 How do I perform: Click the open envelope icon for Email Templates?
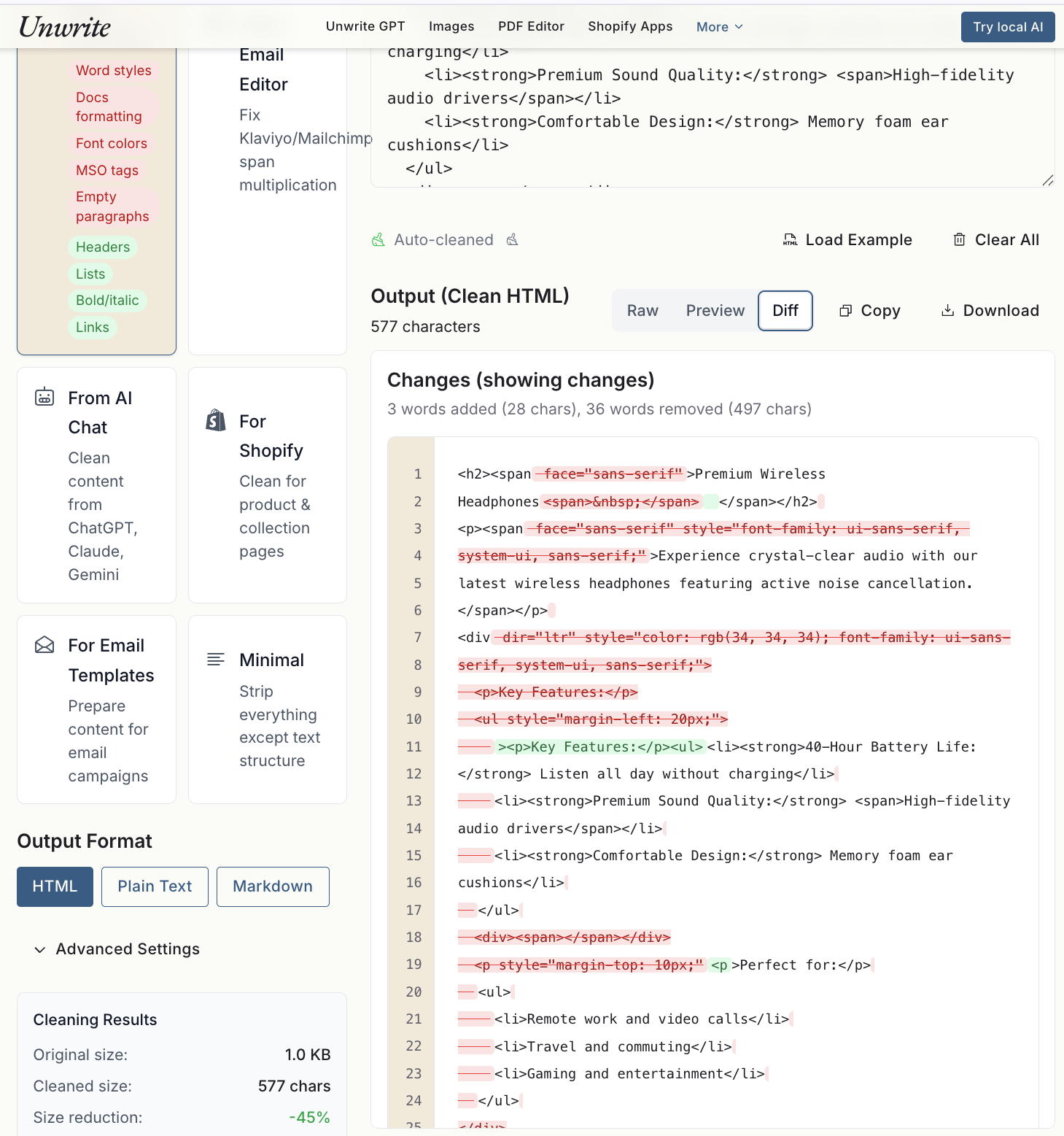click(44, 645)
